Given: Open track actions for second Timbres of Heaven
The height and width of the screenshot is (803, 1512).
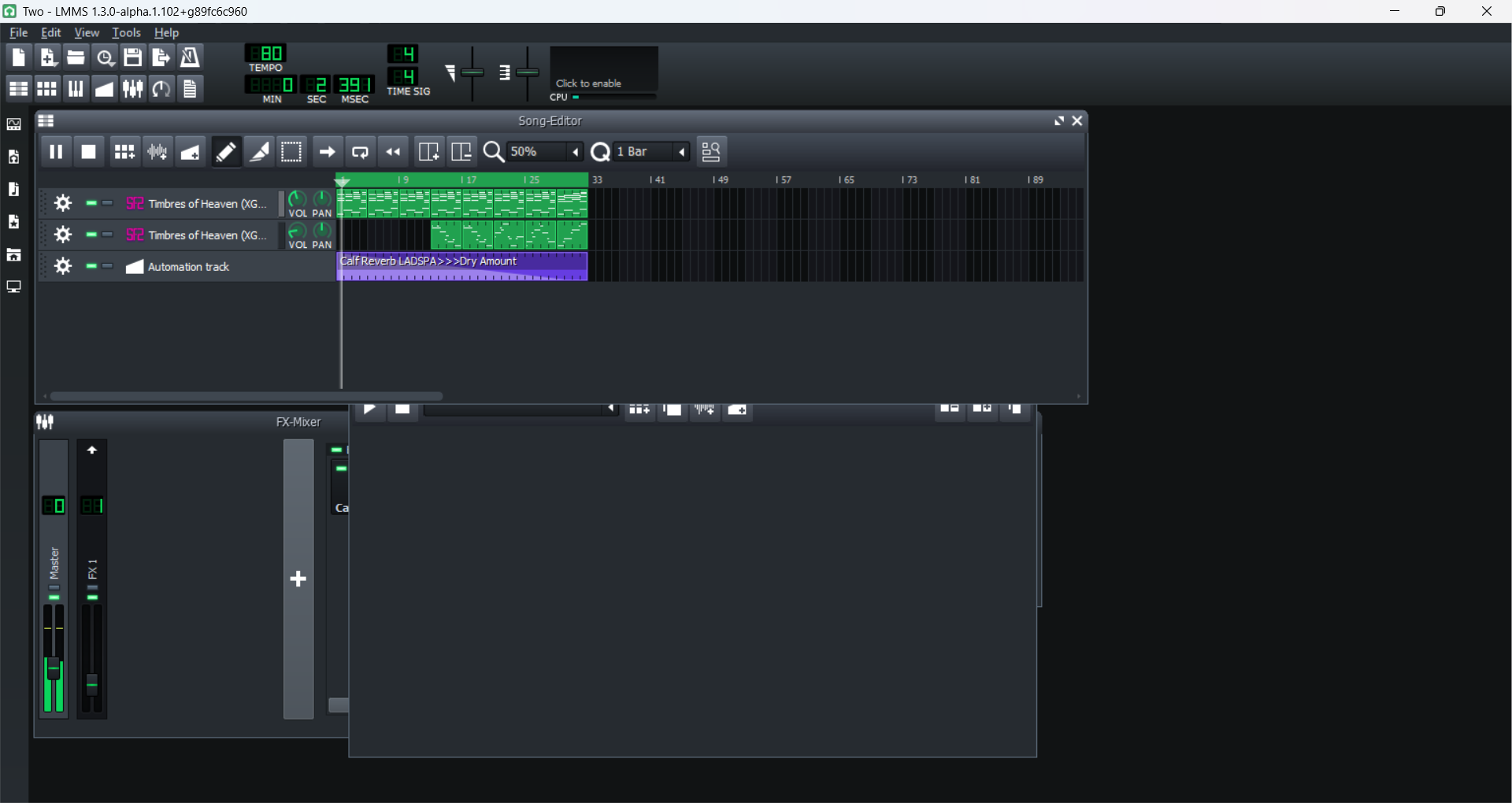Looking at the screenshot, I should tap(63, 235).
